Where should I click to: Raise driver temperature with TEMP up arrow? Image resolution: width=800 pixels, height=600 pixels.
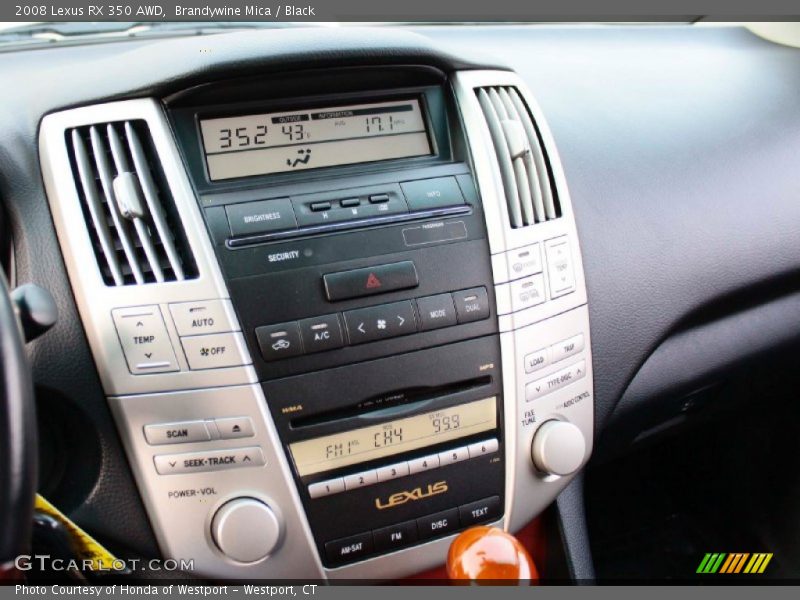[139, 323]
